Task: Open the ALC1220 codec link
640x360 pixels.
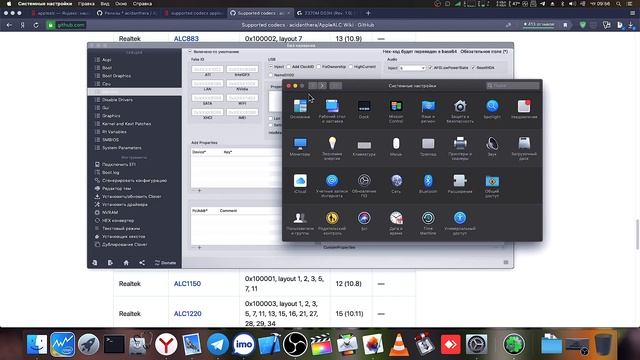Action: point(187,314)
